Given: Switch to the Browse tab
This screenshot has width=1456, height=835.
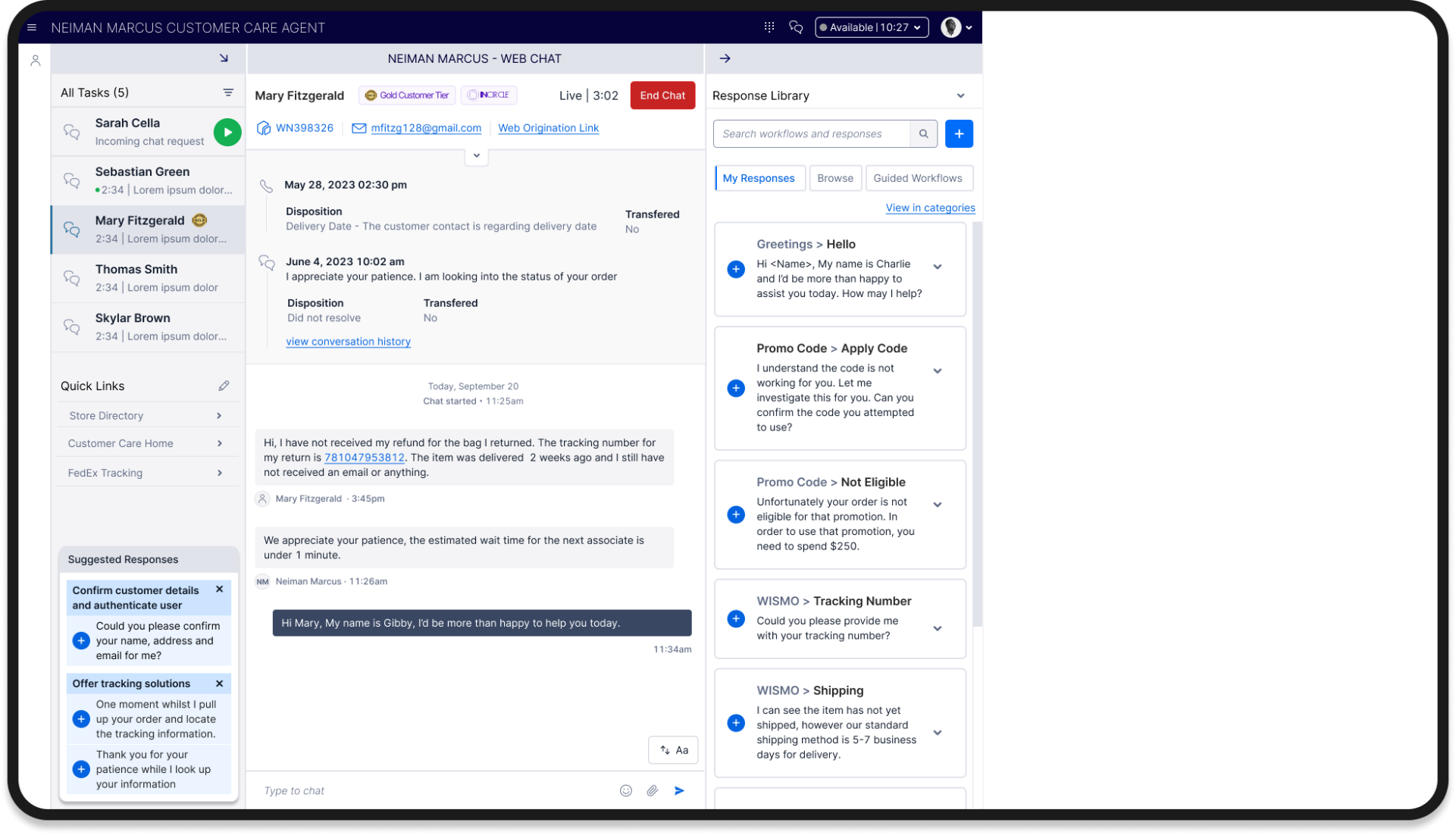Looking at the screenshot, I should (834, 178).
